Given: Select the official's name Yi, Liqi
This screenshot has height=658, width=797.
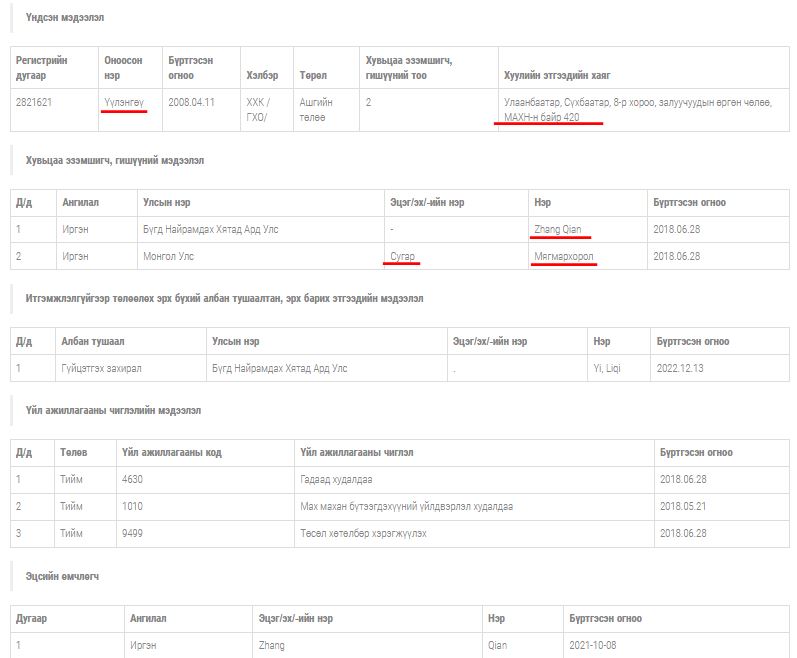Looking at the screenshot, I should (606, 368).
